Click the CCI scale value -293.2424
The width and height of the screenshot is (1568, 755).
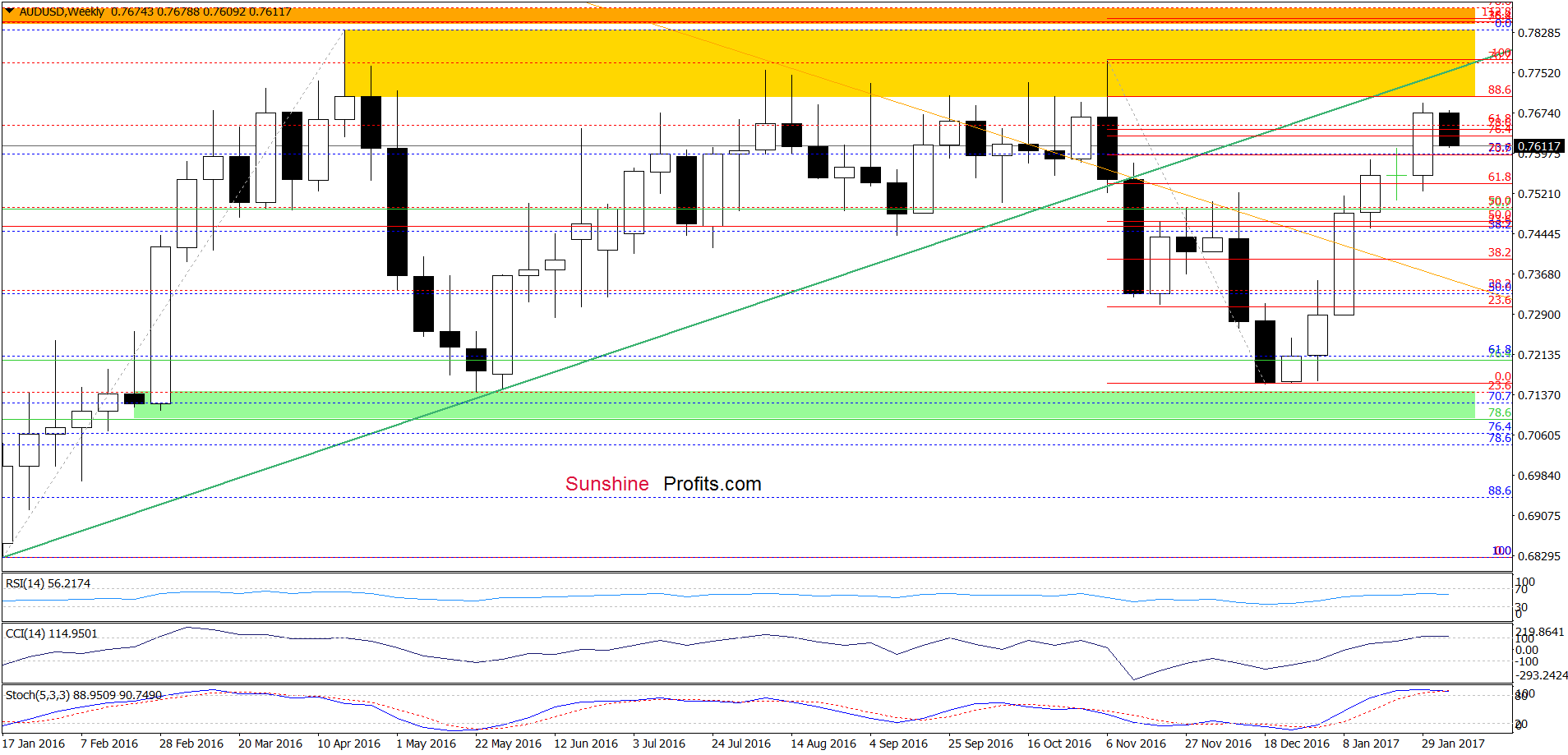[x=1542, y=675]
